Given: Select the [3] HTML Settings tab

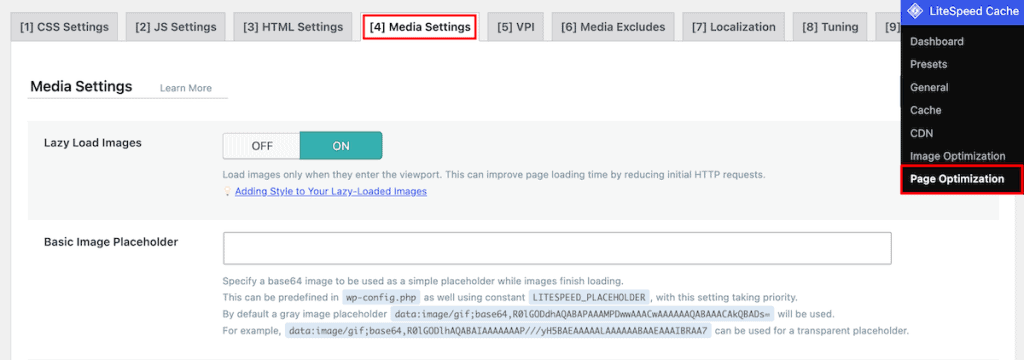Looking at the screenshot, I should (x=293, y=27).
